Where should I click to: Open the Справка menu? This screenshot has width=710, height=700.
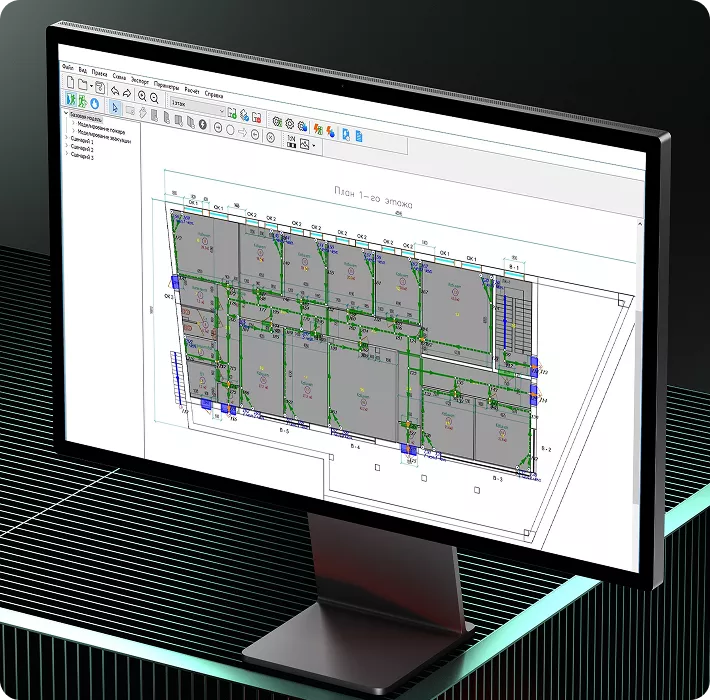tap(214, 95)
